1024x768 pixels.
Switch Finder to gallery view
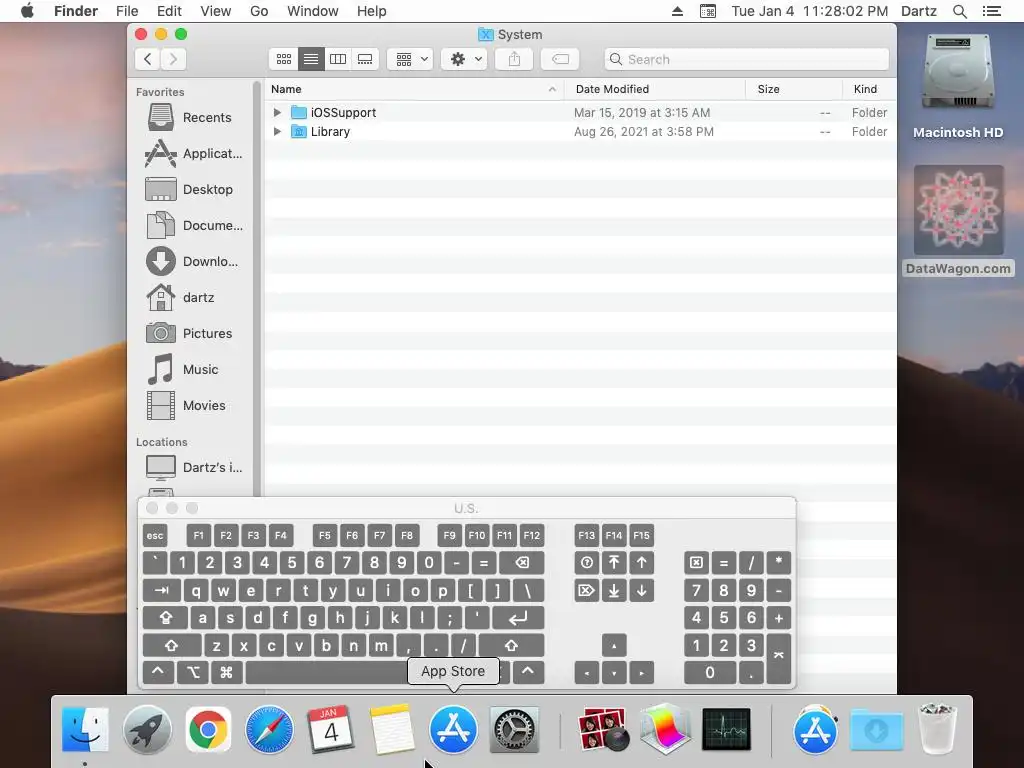(365, 59)
